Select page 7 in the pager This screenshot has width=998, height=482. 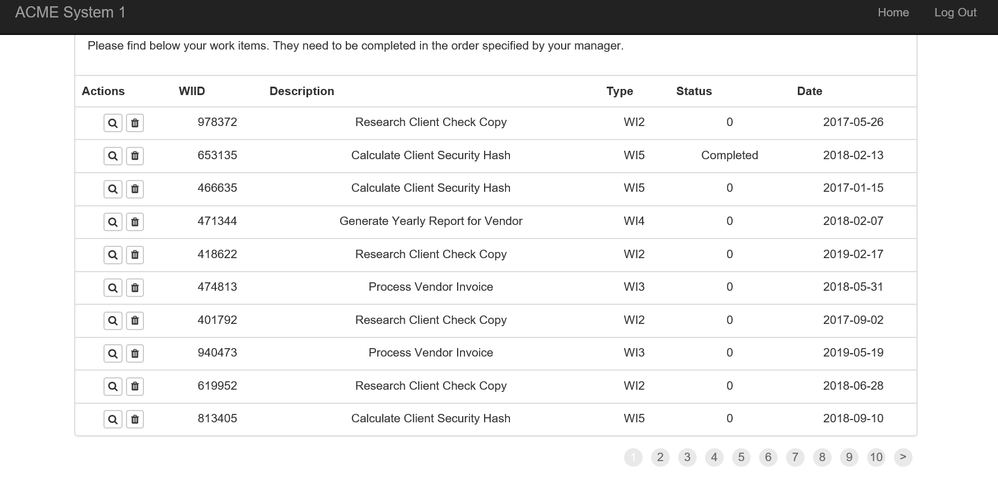pyautogui.click(x=795, y=457)
